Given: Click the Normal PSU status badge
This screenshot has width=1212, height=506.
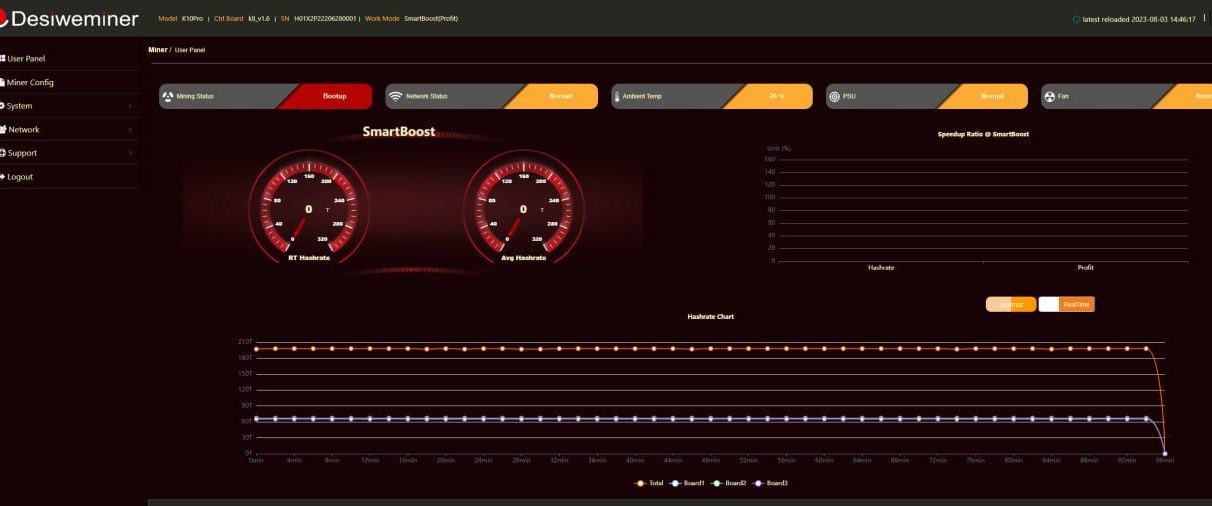Looking at the screenshot, I should [x=991, y=96].
